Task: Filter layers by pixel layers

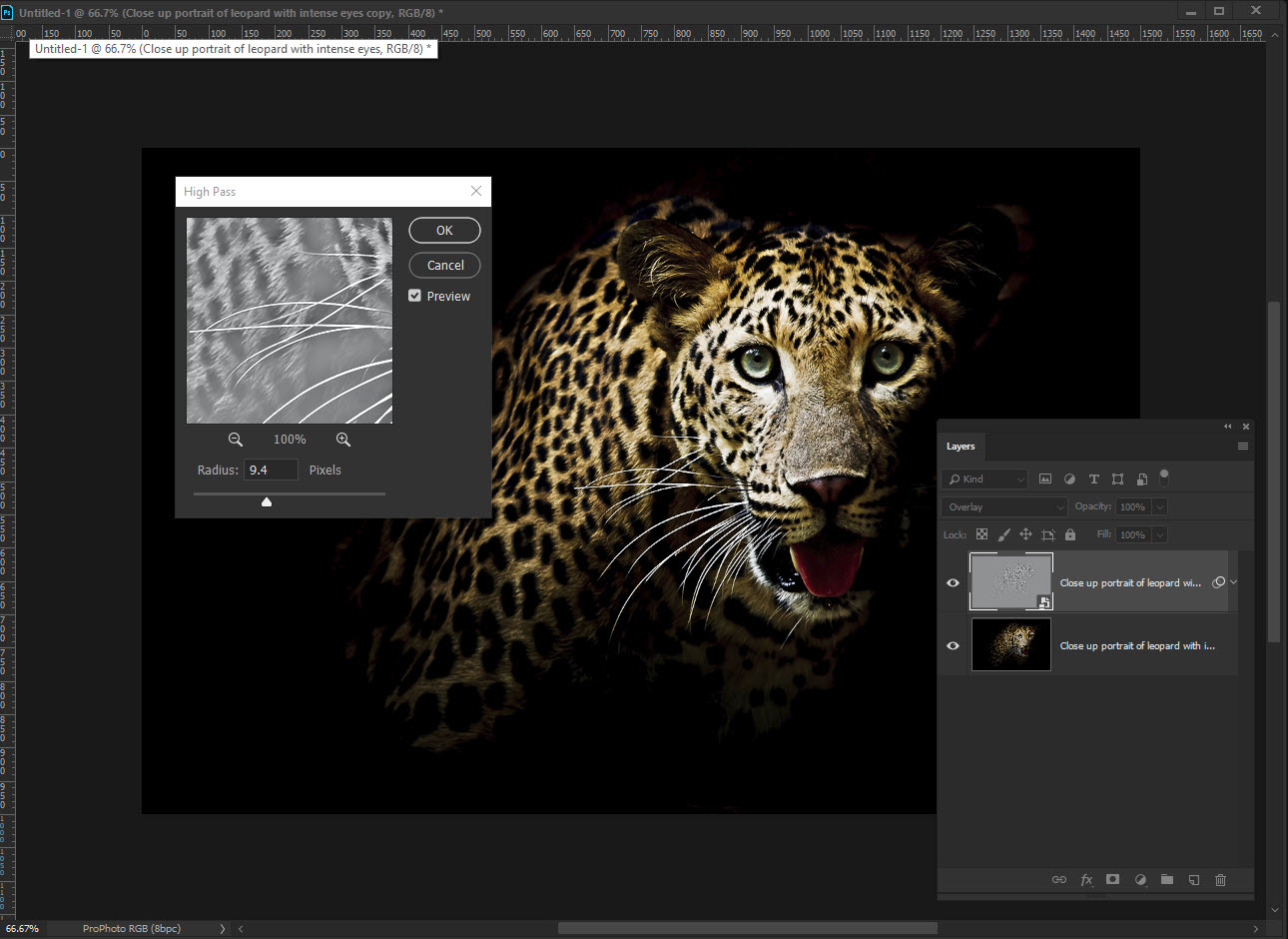Action: tap(1045, 479)
